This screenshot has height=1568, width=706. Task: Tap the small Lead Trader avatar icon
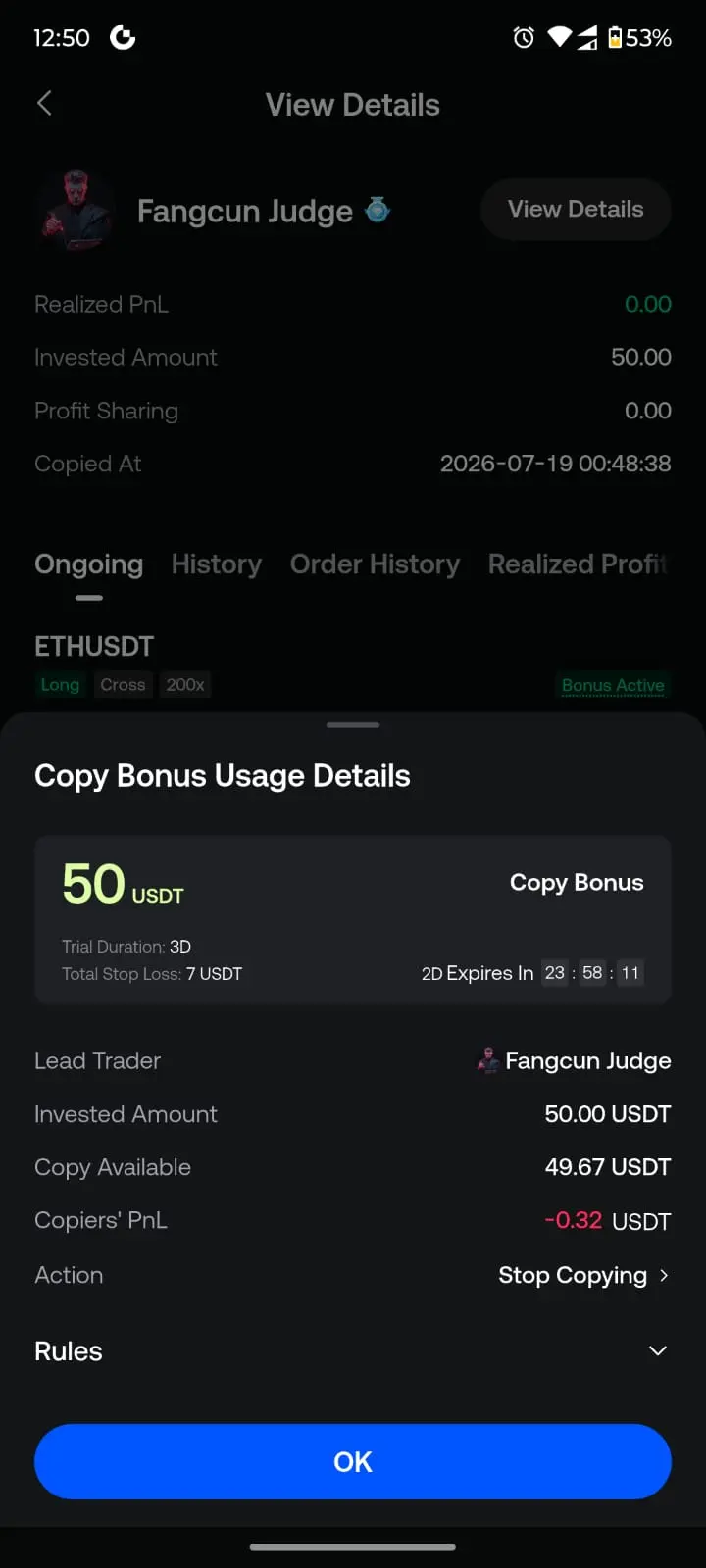point(488,1060)
